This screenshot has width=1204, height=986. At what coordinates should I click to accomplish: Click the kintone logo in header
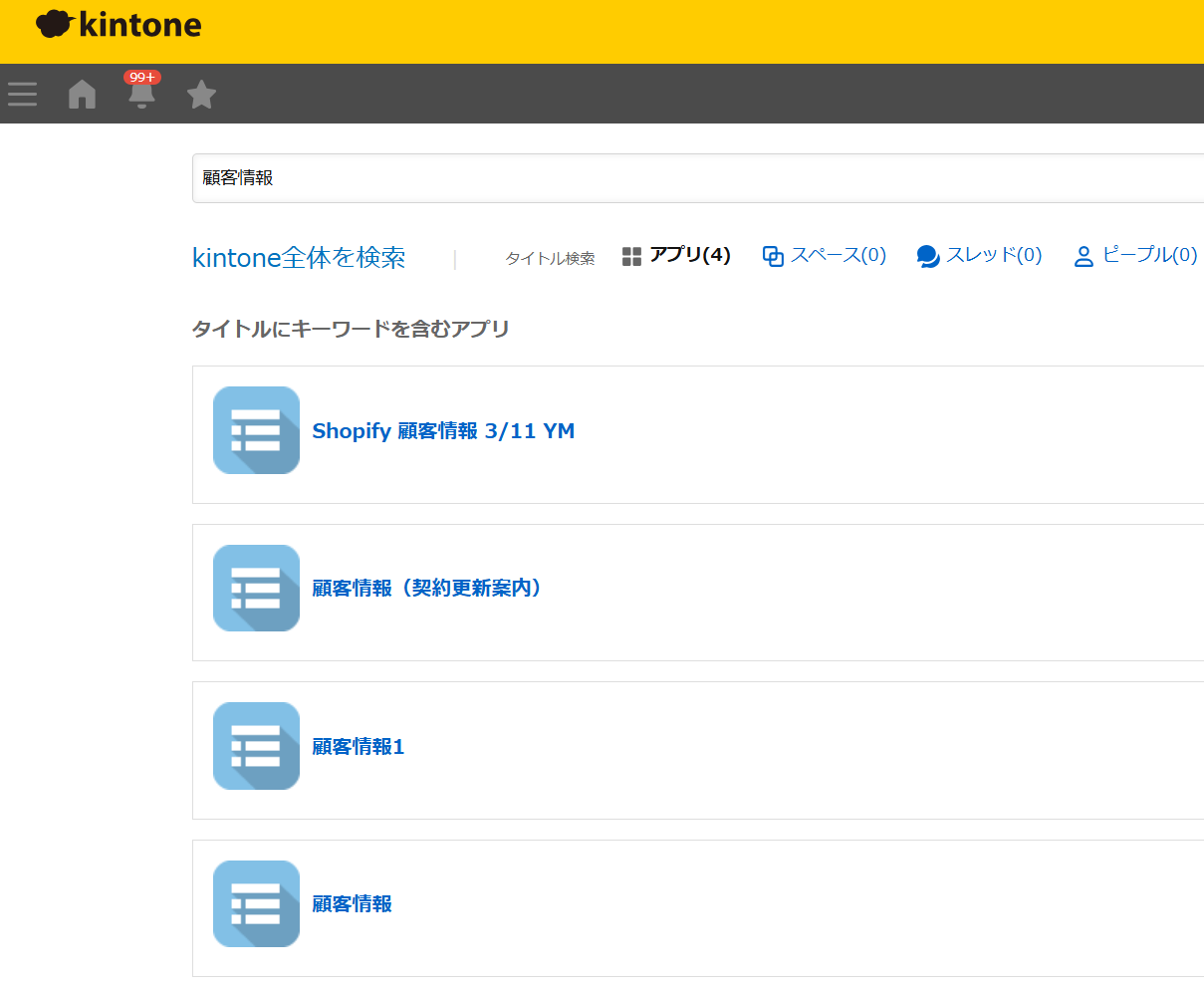[119, 25]
